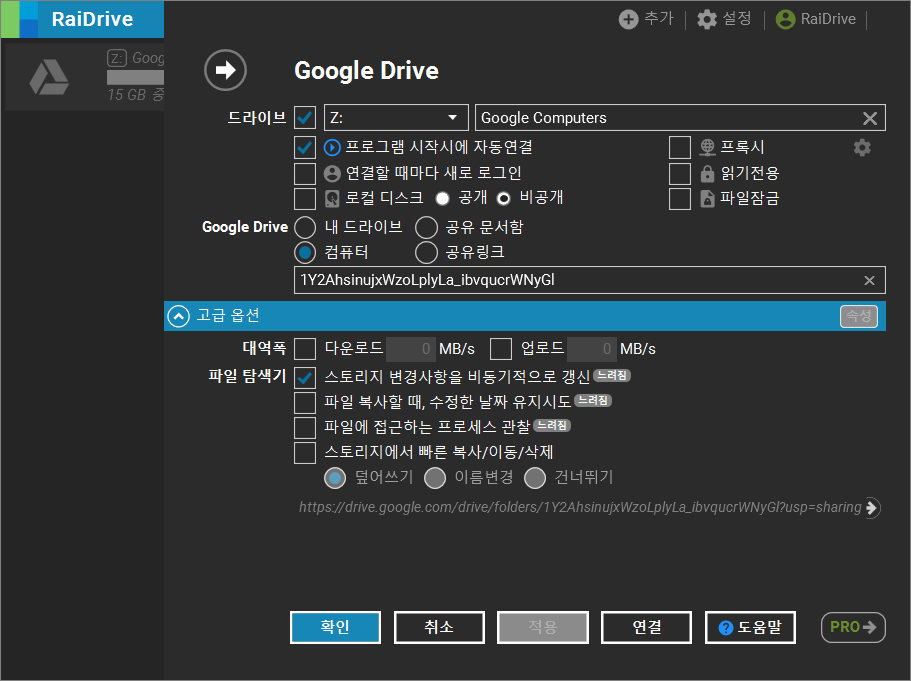The height and width of the screenshot is (681, 911).
Task: Select 덮어쓰기 radio option
Action: click(x=335, y=478)
